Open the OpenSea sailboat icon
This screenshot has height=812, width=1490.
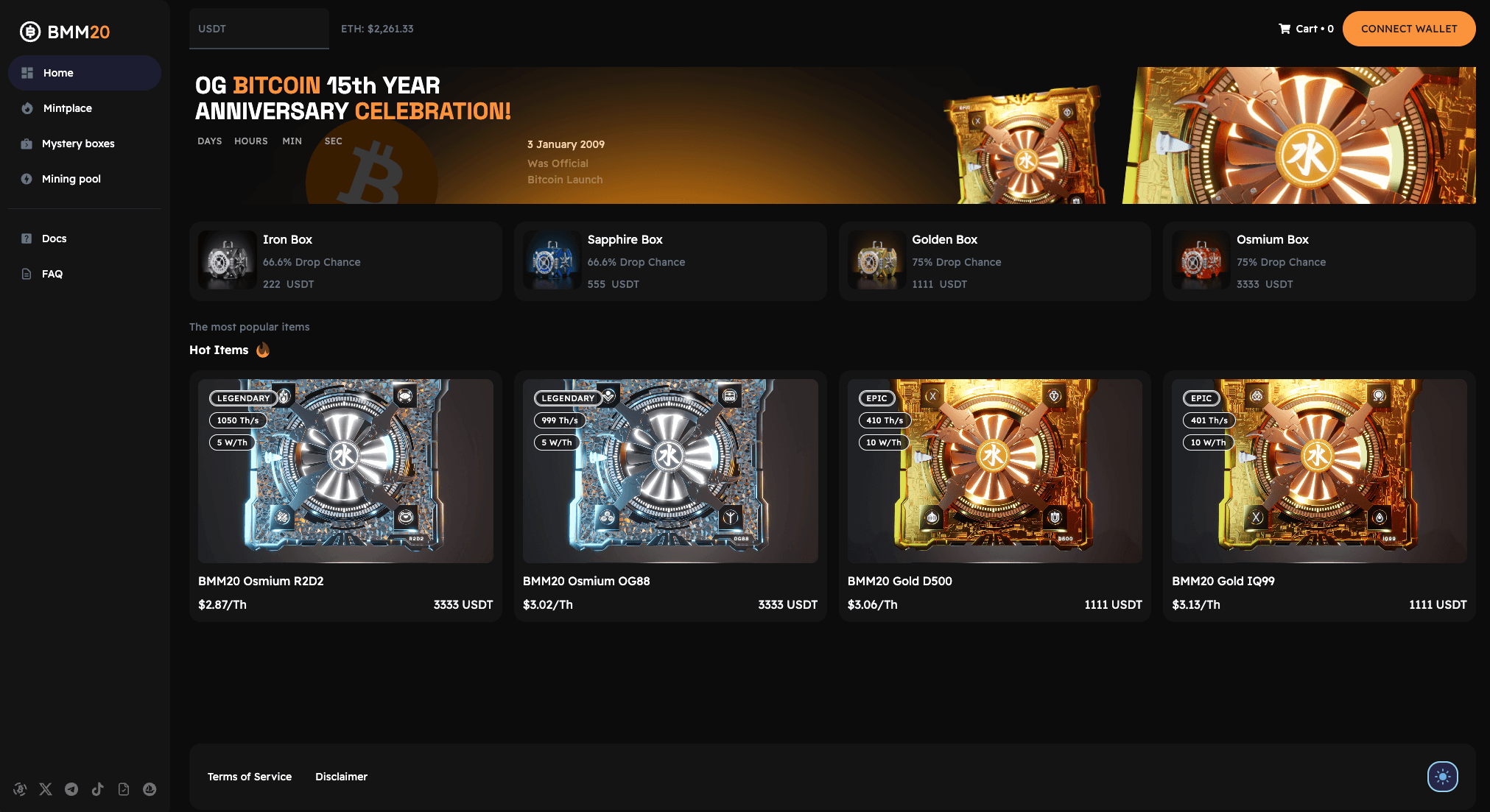[150, 789]
